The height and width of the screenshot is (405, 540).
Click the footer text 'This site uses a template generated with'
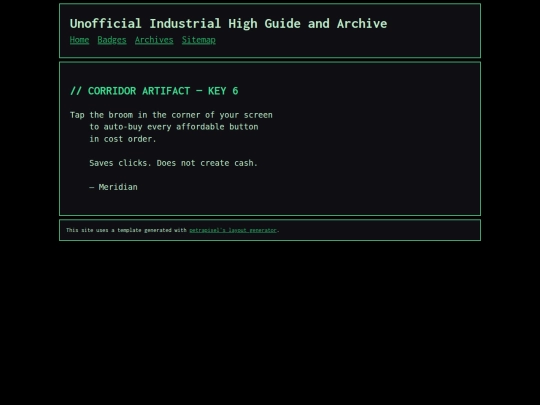126,230
